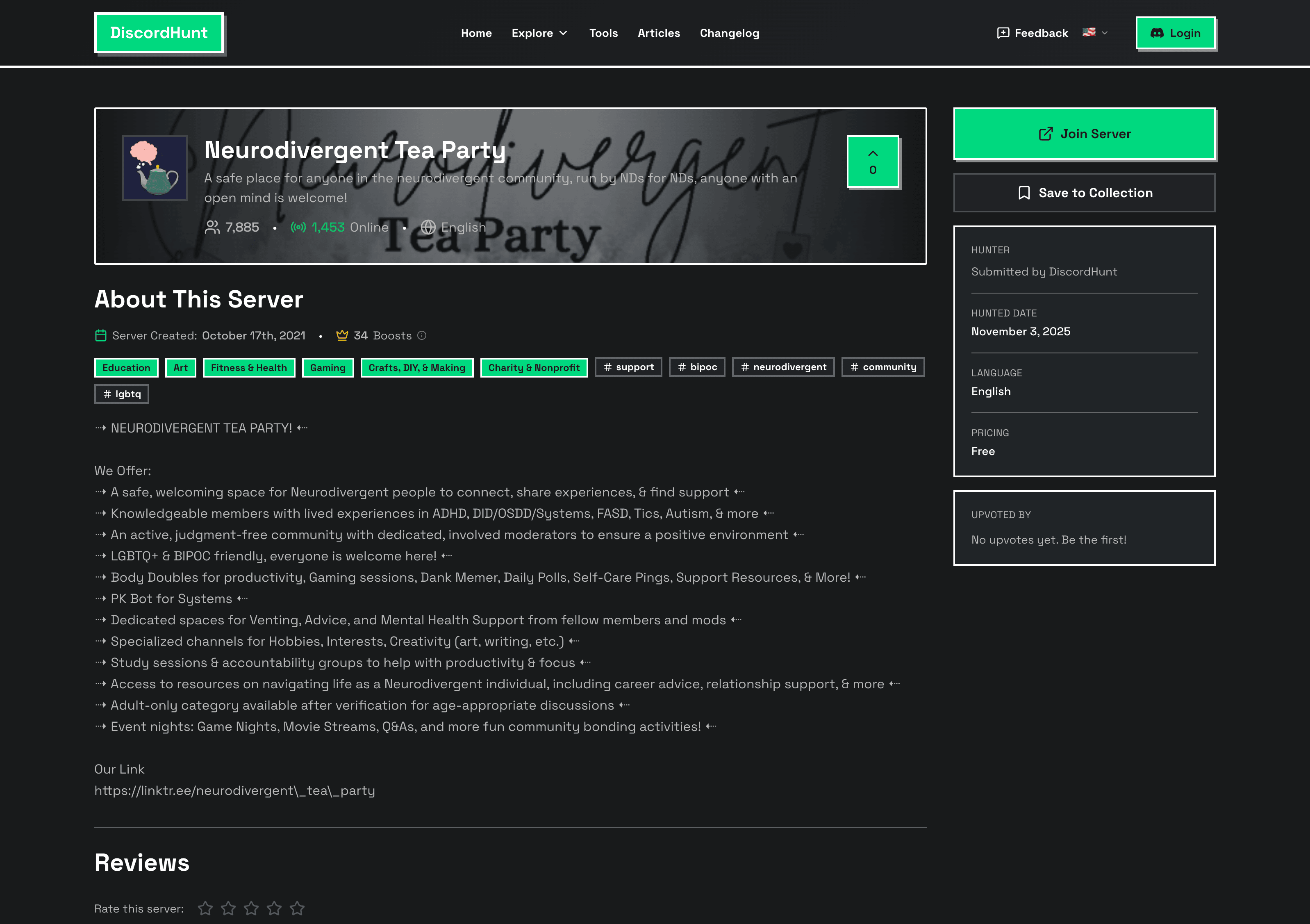Click the bookmark icon in Save to Collection
Screen dimensions: 1310x924
(x=1024, y=192)
